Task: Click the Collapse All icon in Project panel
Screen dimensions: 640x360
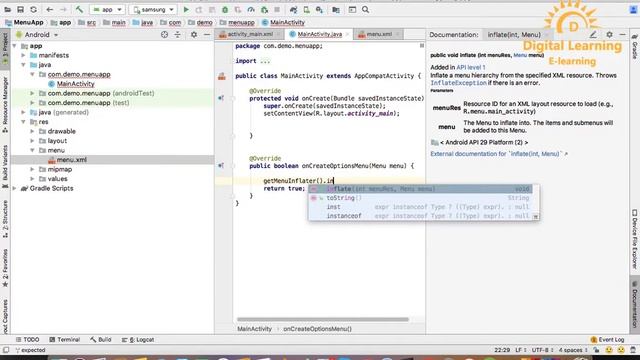Action: click(178, 35)
